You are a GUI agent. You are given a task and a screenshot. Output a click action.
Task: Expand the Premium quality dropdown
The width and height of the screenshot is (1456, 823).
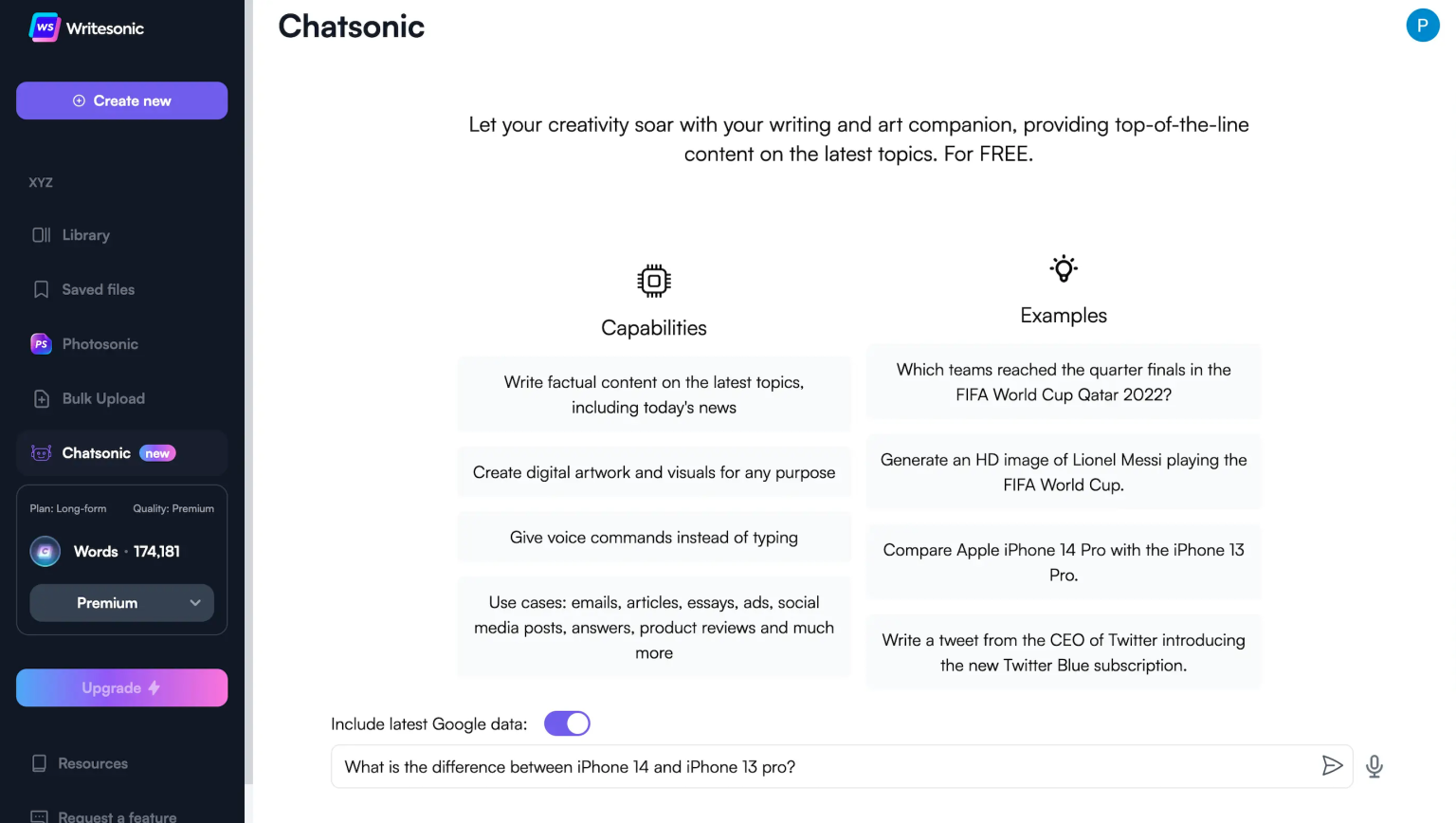point(121,602)
